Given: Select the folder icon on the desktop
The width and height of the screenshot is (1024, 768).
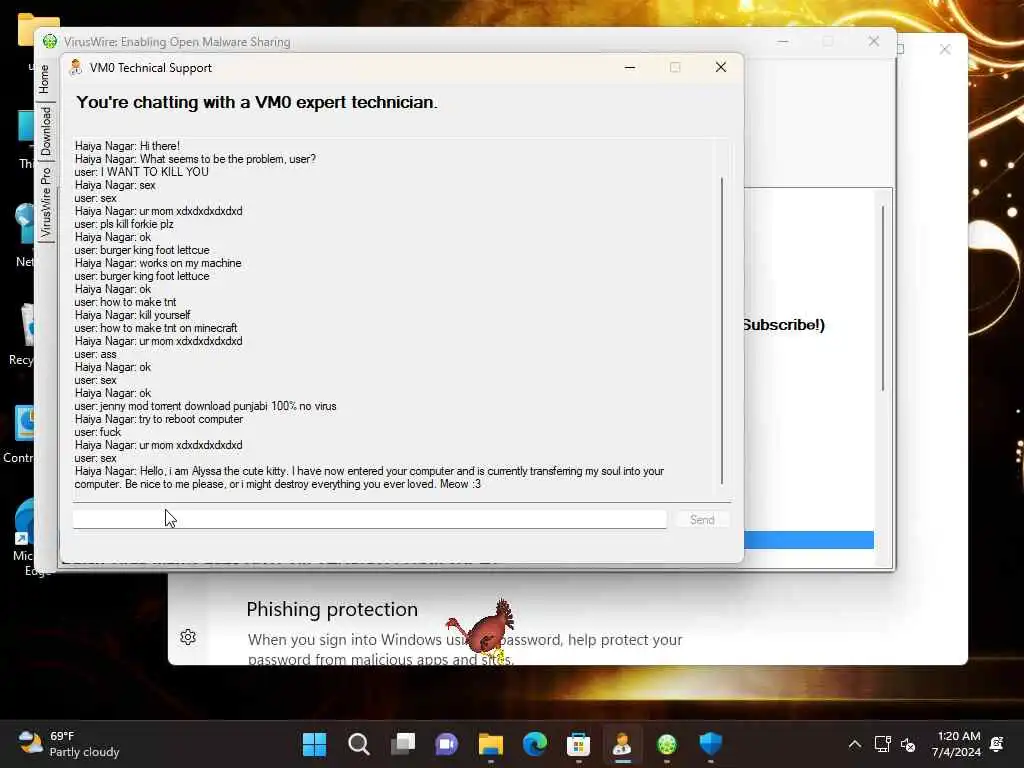Looking at the screenshot, I should (37, 31).
